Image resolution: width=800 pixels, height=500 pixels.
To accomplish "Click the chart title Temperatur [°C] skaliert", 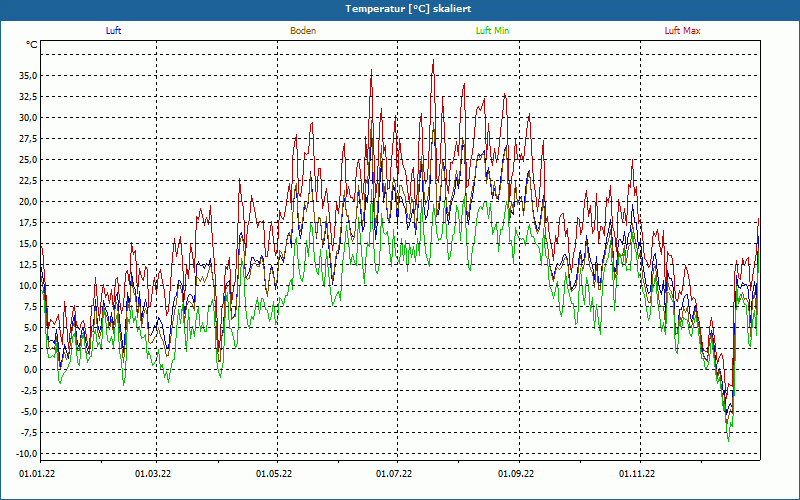I will 408,9.
